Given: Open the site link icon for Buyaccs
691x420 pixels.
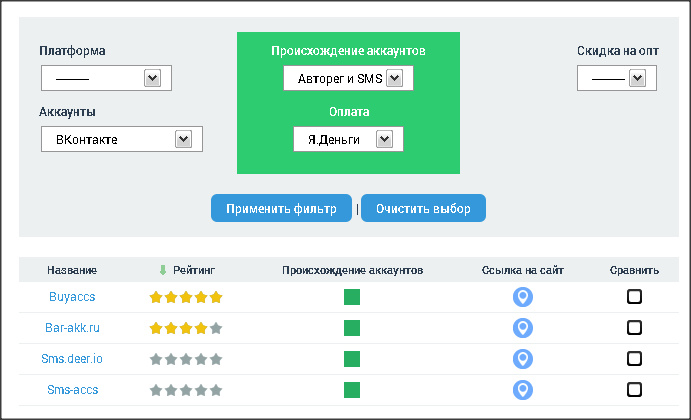Looking at the screenshot, I should pyautogui.click(x=523, y=297).
